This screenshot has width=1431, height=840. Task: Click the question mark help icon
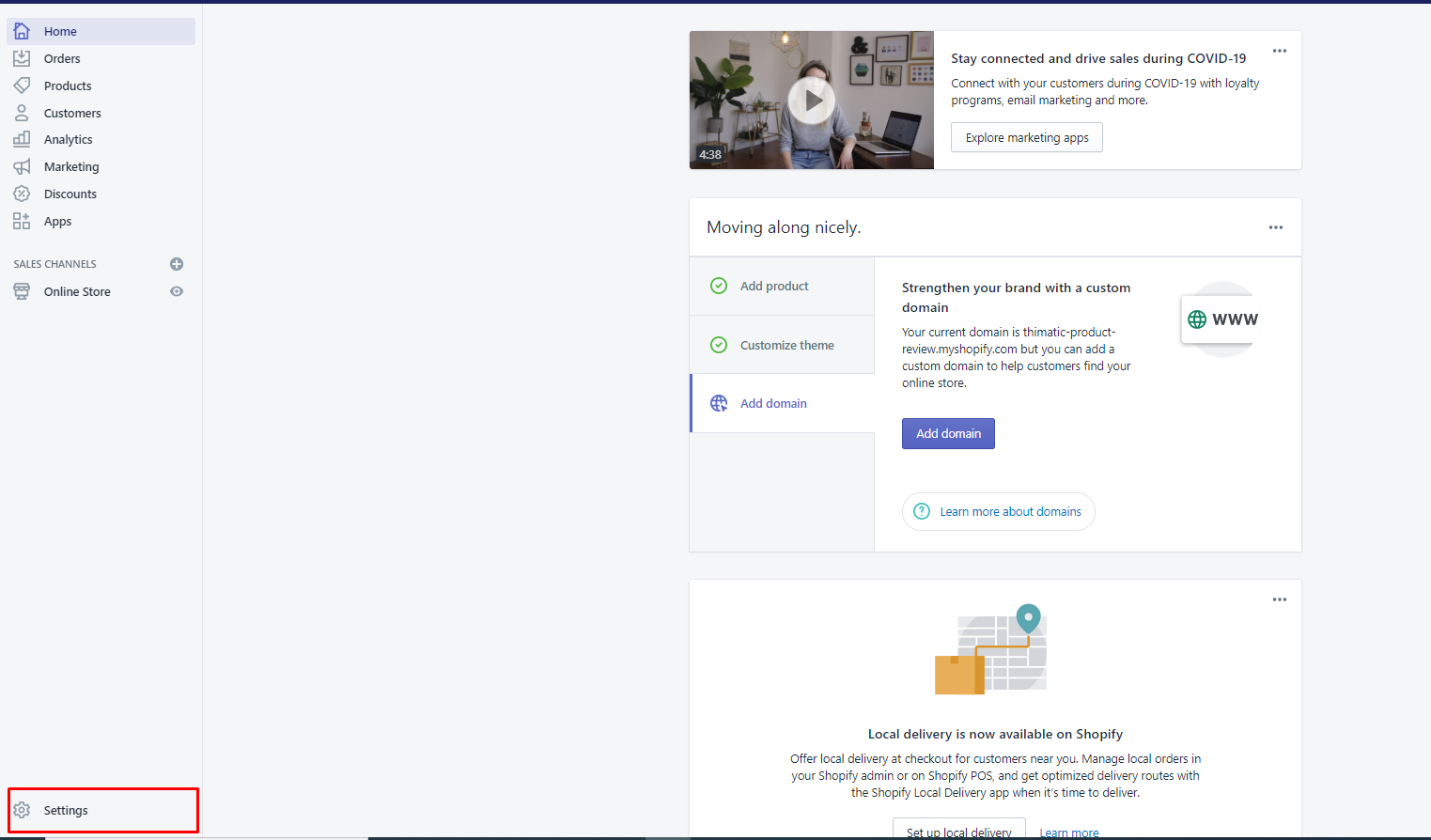(922, 511)
